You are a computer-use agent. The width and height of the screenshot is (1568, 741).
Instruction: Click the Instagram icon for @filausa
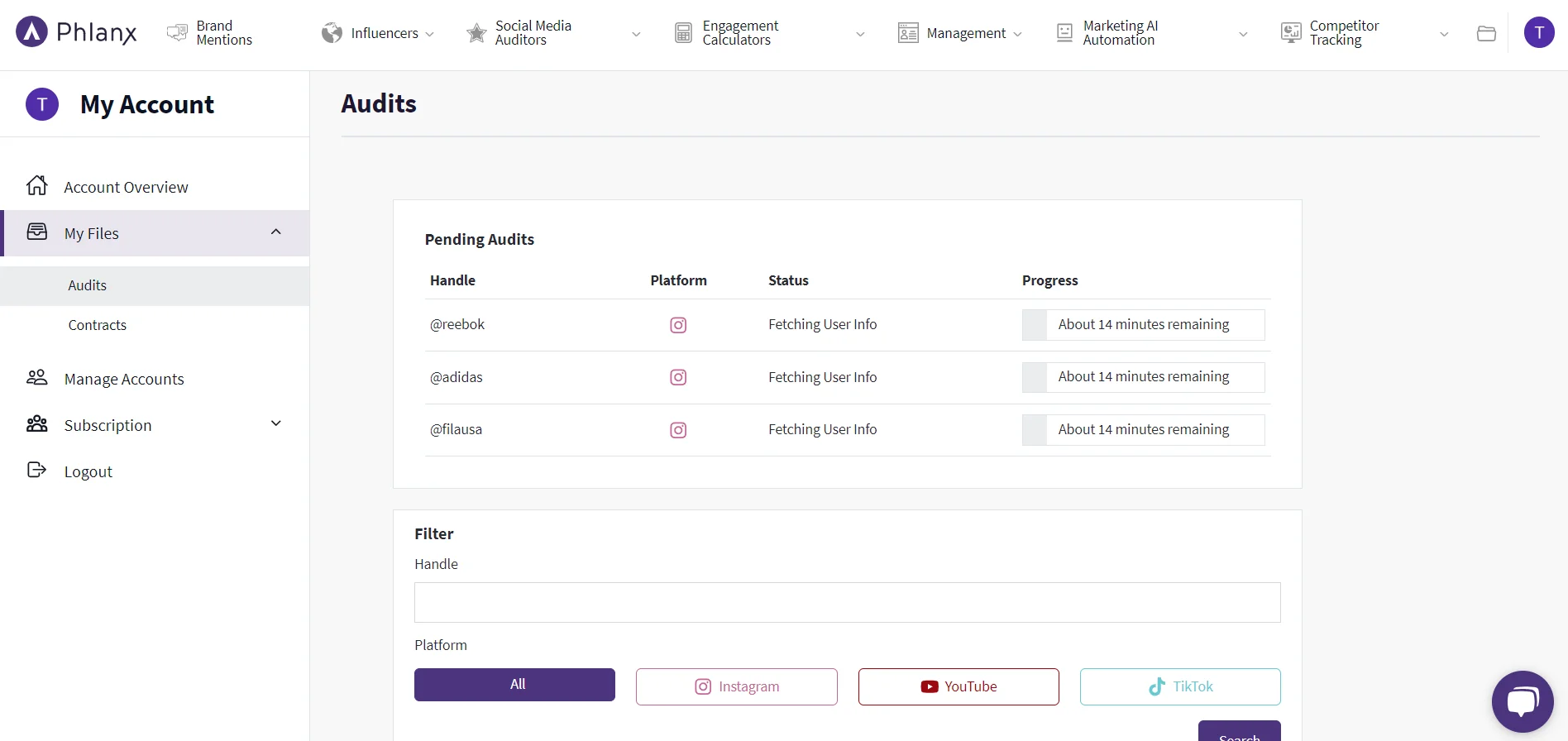tap(678, 430)
